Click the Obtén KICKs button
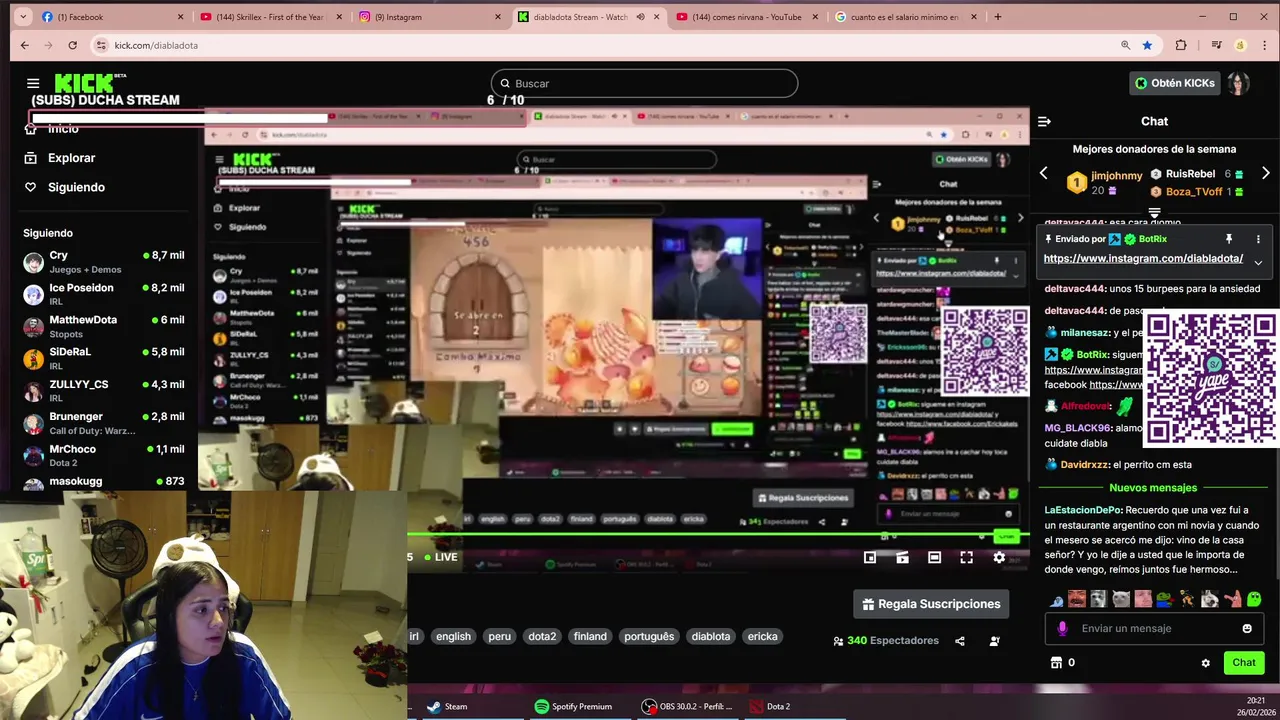This screenshot has width=1280, height=720. click(1174, 83)
